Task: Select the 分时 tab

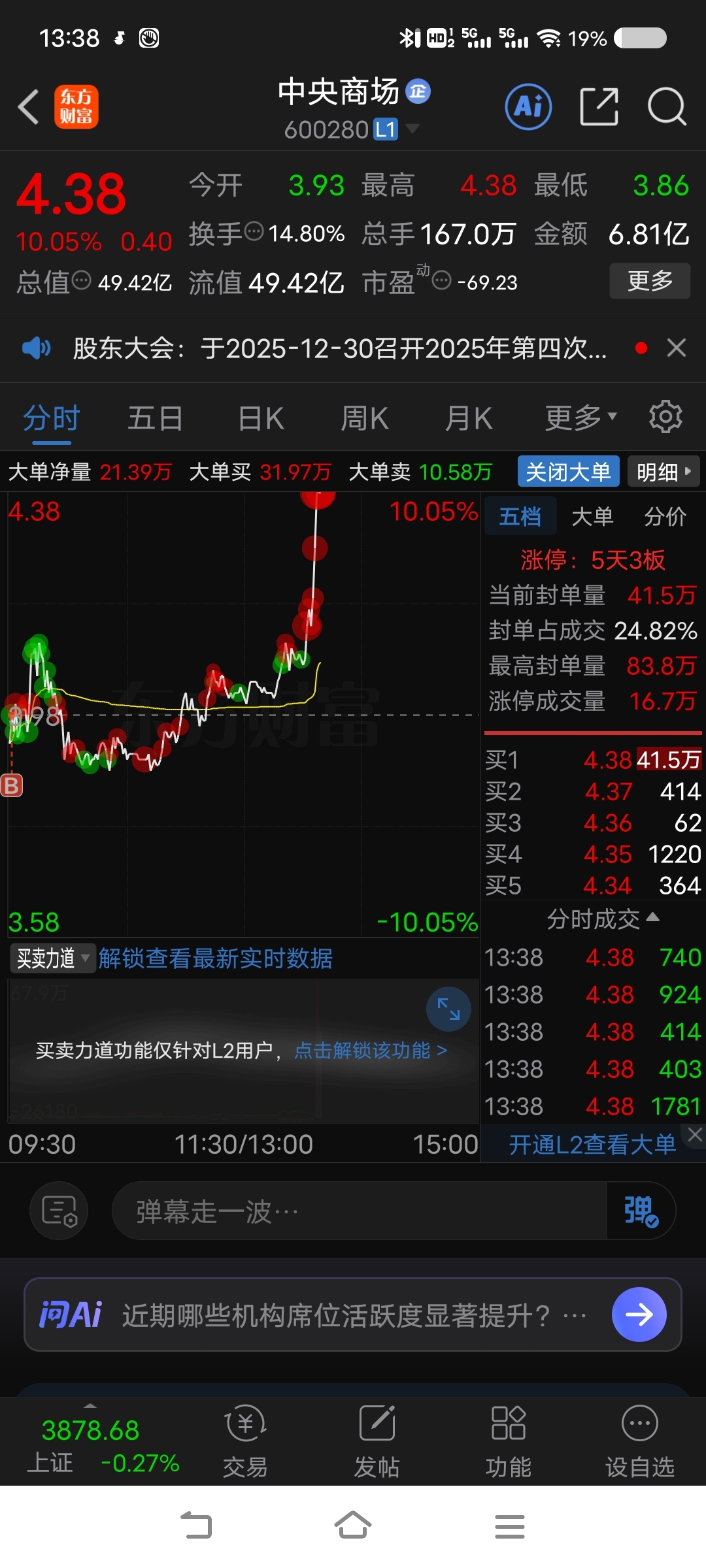Action: (51, 417)
